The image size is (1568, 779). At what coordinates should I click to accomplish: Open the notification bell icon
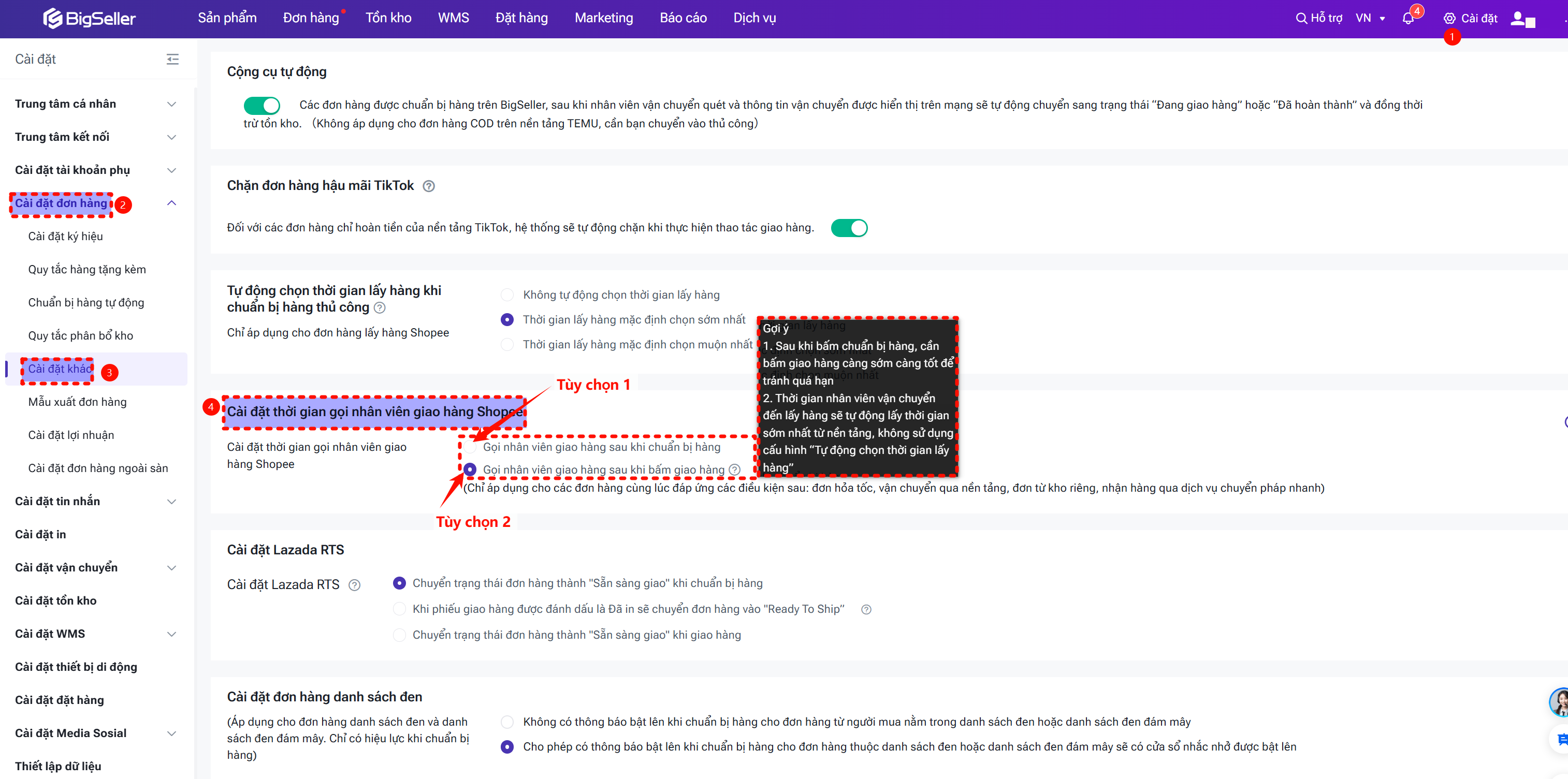[x=1407, y=18]
